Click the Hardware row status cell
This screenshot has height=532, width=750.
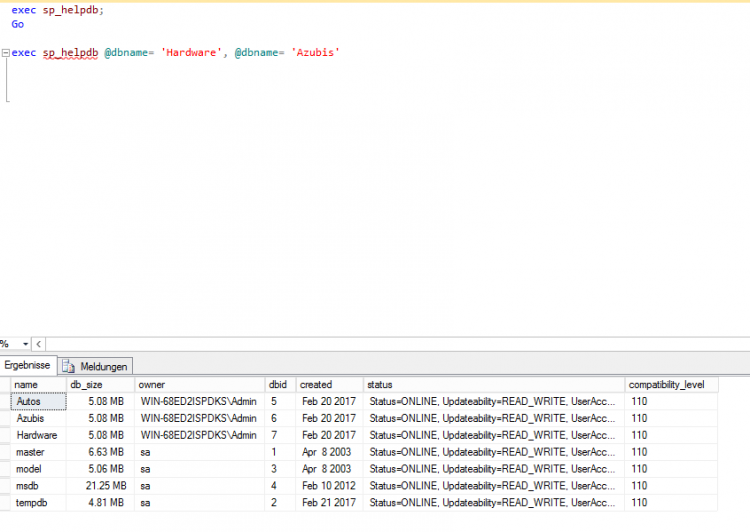point(494,435)
